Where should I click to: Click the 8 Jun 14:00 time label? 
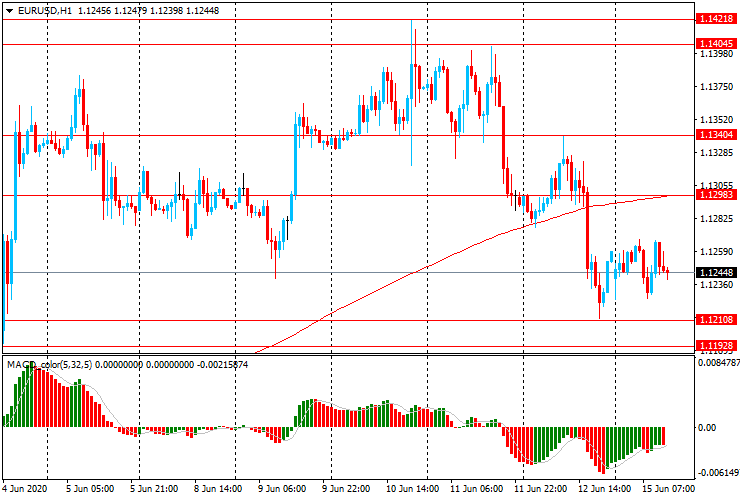[x=218, y=488]
